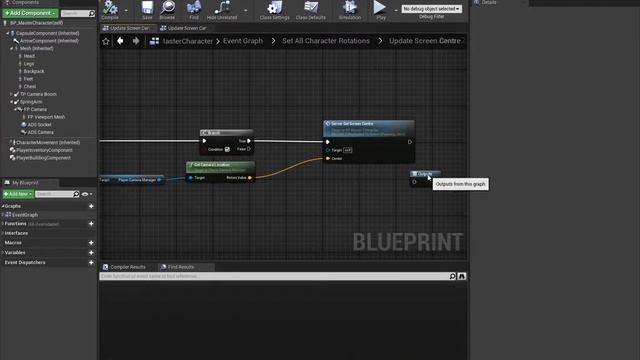Collapse the Graphs section arrow
Image resolution: width=640 pixels, height=360 pixels.
click(3, 206)
